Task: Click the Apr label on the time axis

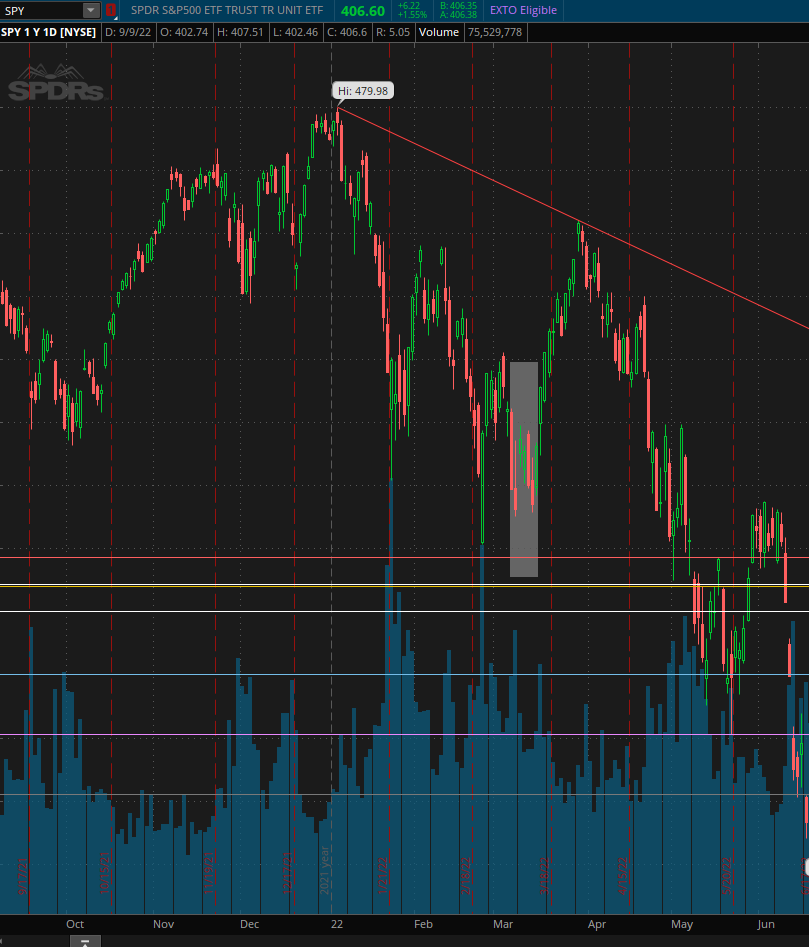Action: [596, 924]
